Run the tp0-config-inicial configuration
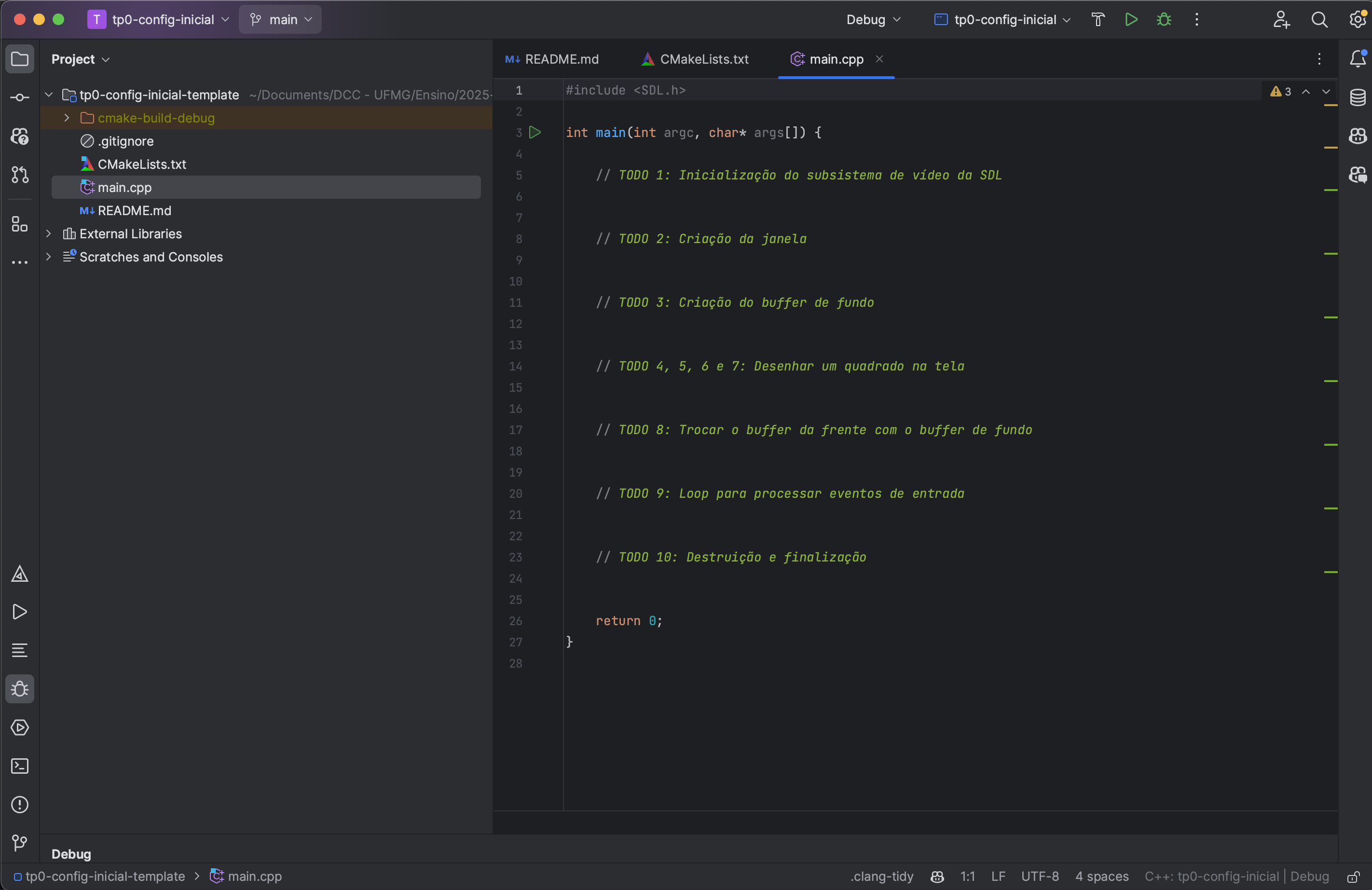This screenshot has width=1372, height=890. pos(1131,20)
